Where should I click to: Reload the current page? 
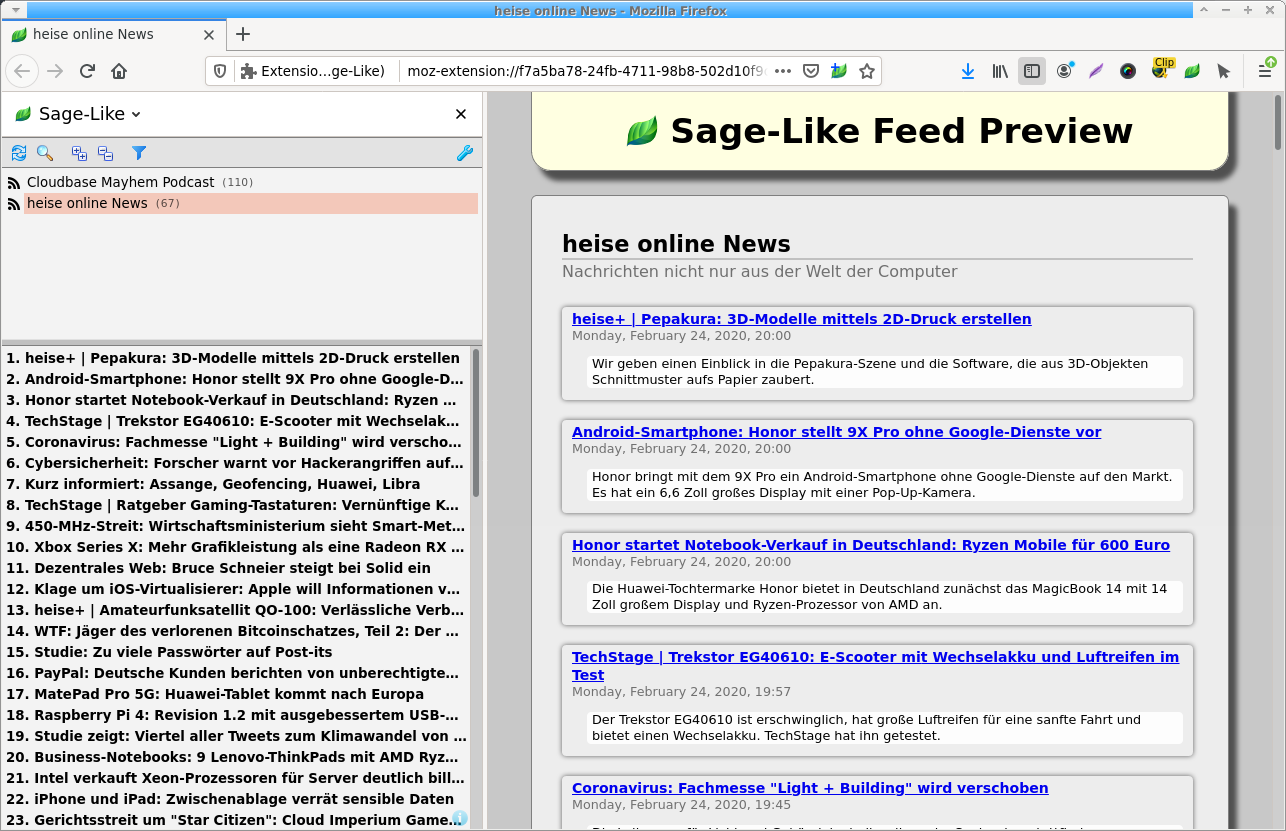pyautogui.click(x=87, y=71)
